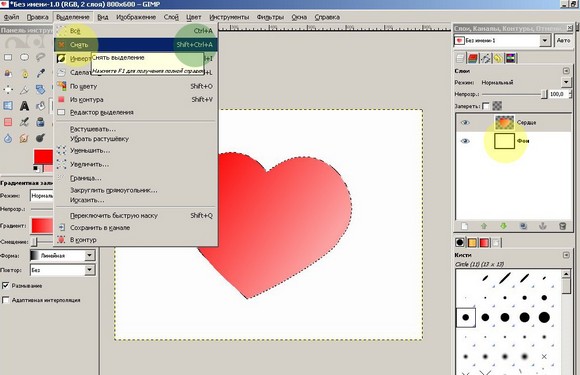Choose Снять to deselect
Screen dimensions: 580x375
click(x=136, y=45)
